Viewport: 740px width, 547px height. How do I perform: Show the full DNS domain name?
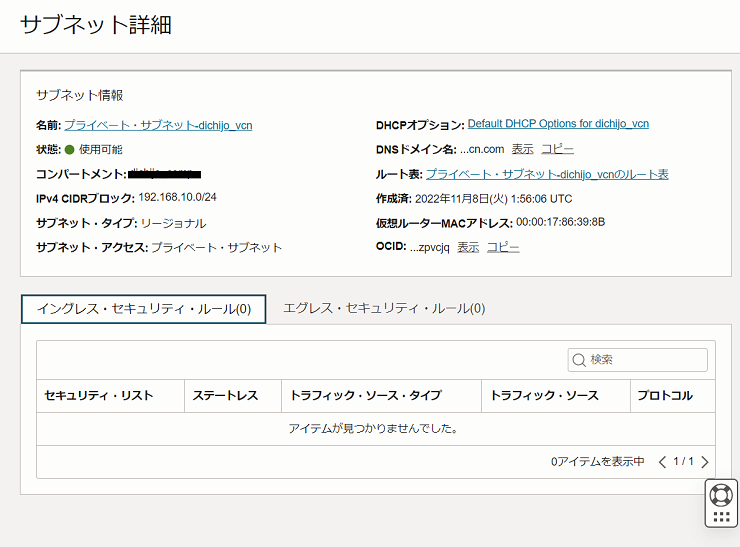(x=522, y=149)
